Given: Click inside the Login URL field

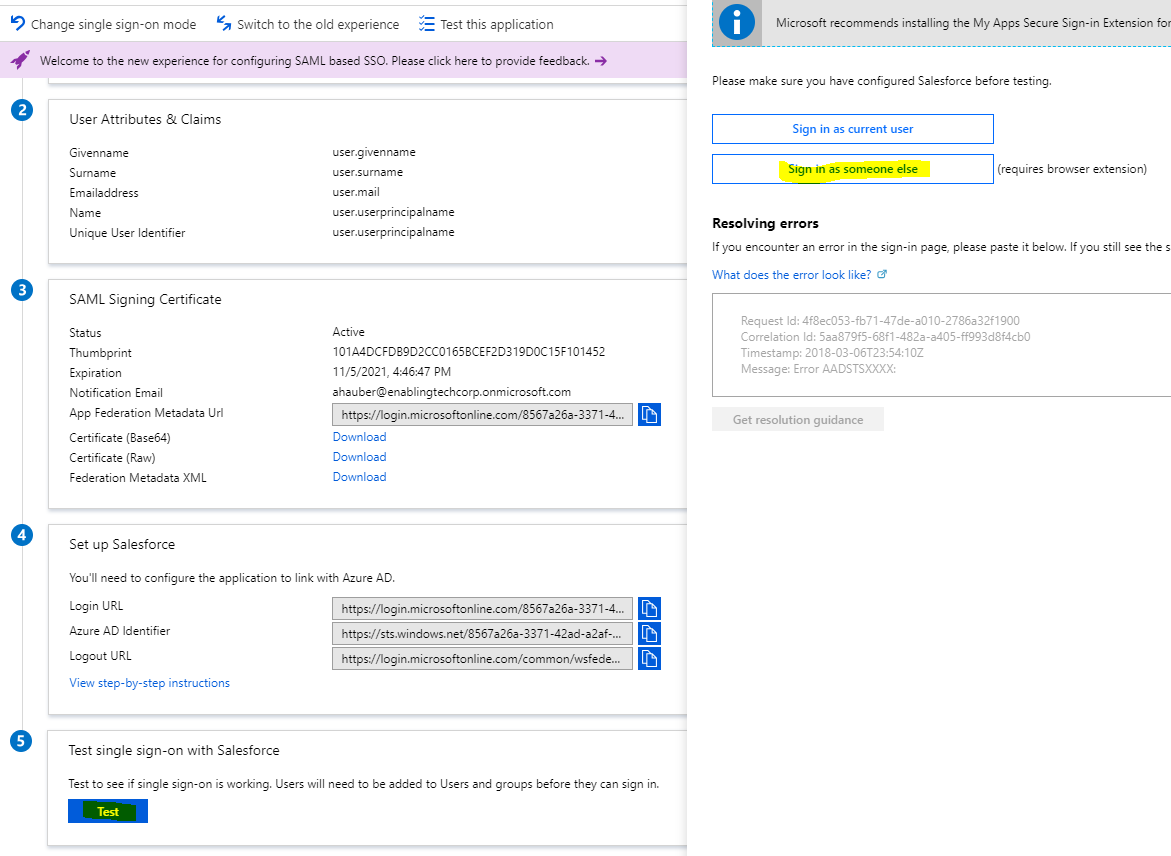Looking at the screenshot, I should (x=482, y=609).
